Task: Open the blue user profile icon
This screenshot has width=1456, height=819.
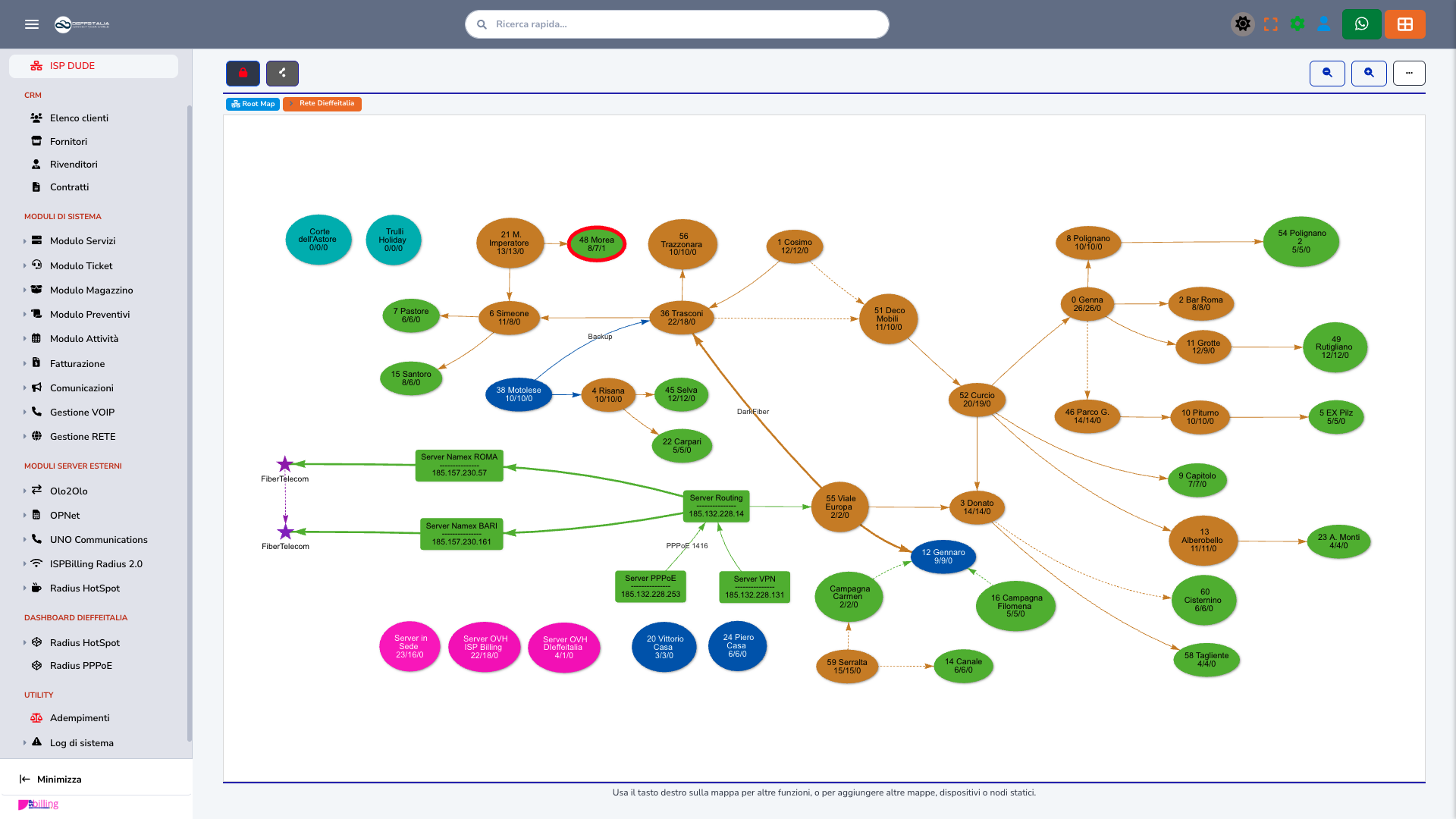Action: (x=1324, y=24)
